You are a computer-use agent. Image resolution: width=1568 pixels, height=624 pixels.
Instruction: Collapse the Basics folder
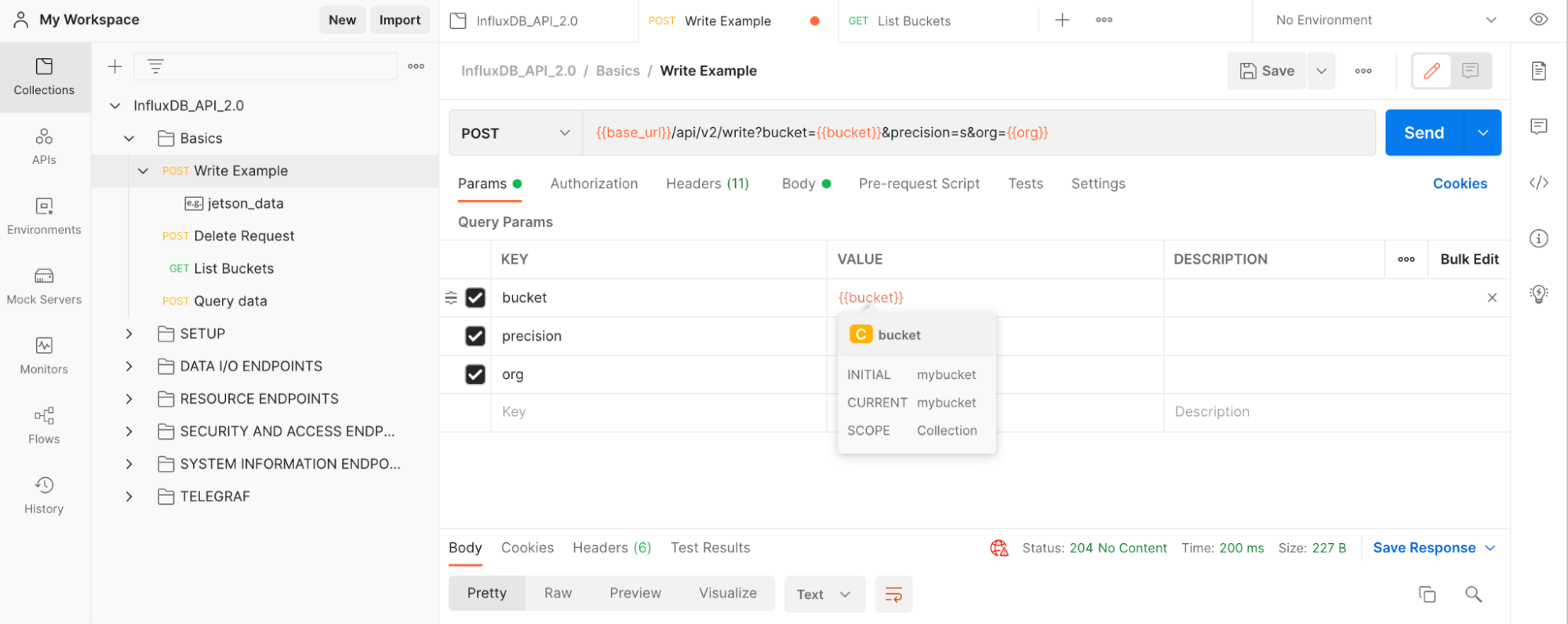129,138
